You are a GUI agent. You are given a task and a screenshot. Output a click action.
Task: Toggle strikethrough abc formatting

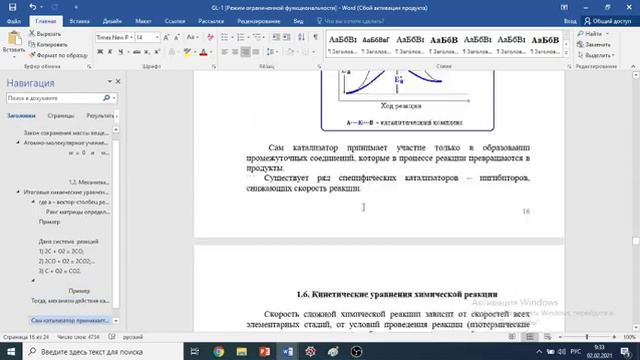pyautogui.click(x=137, y=52)
